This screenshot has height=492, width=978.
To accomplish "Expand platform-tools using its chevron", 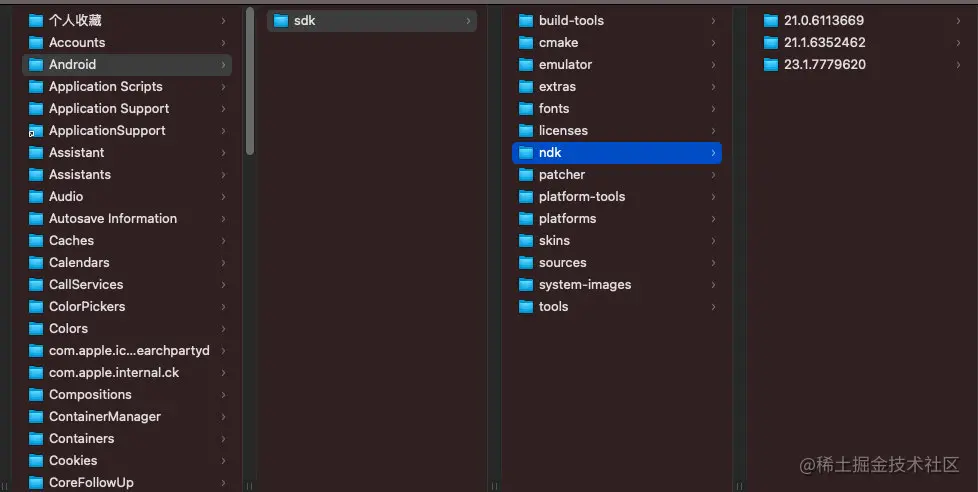I will point(714,197).
